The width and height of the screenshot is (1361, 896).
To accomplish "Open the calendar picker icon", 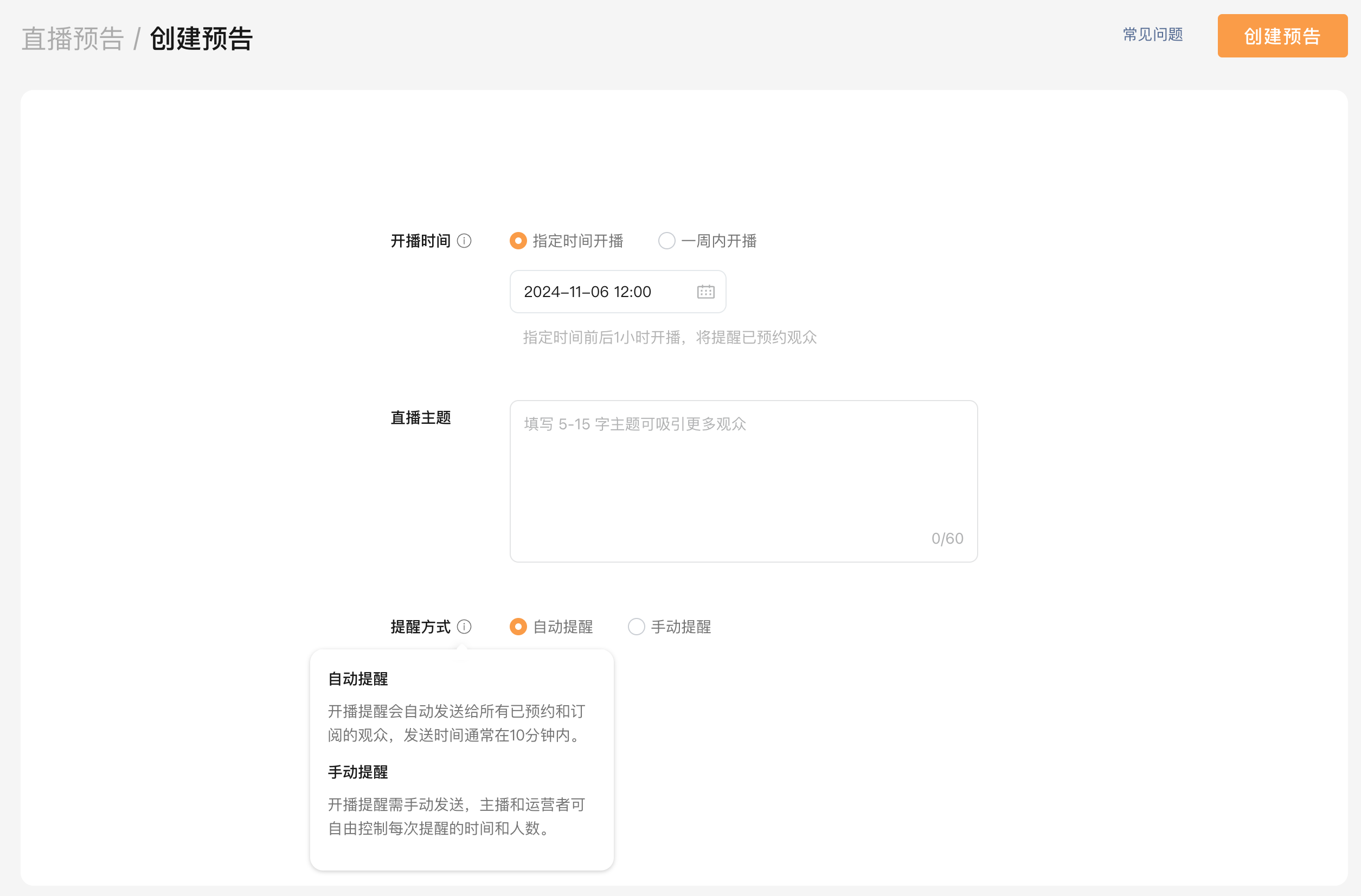I will 705,292.
